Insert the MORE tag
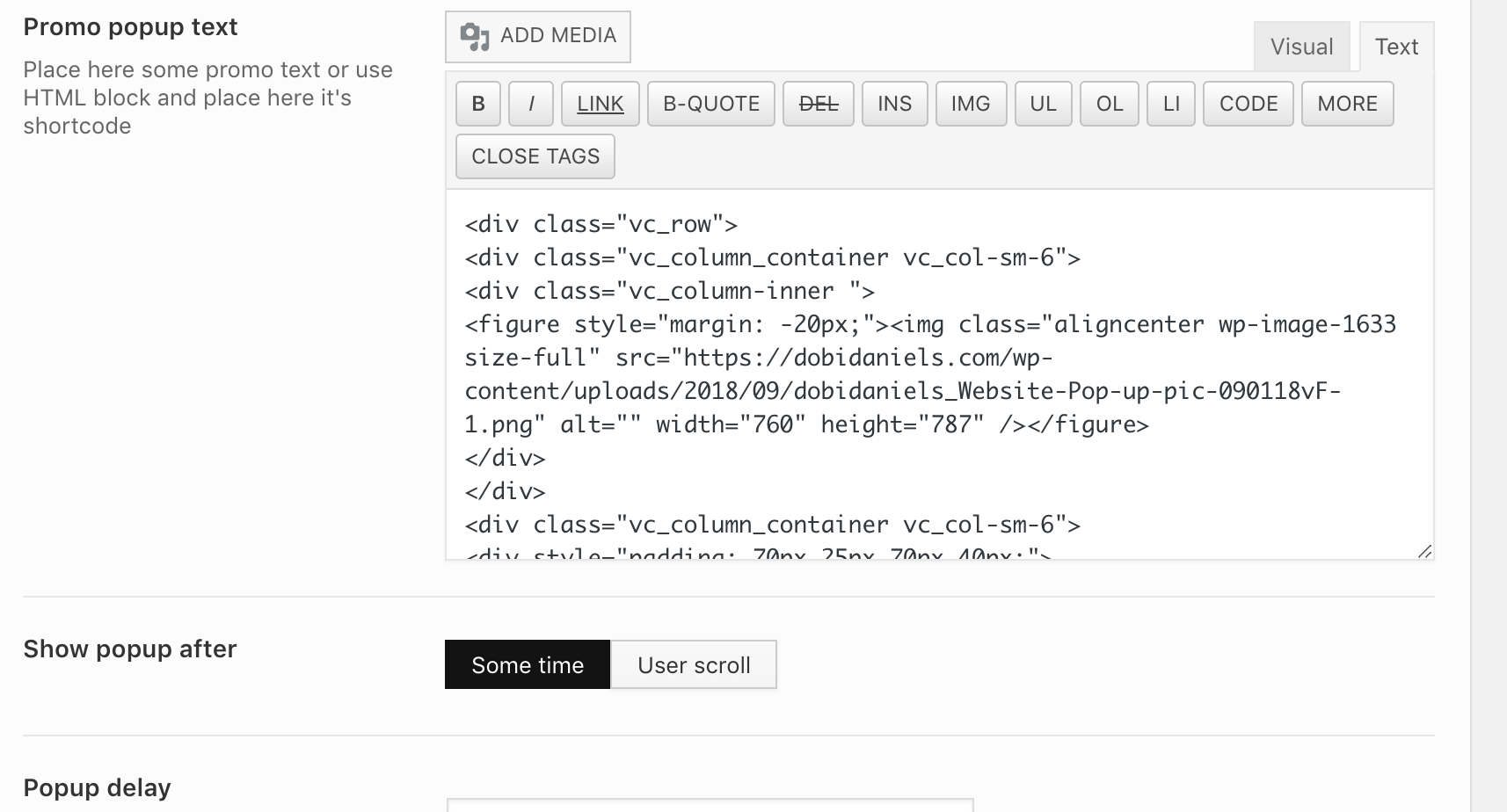Screen dimensions: 1507x812 [1347, 104]
